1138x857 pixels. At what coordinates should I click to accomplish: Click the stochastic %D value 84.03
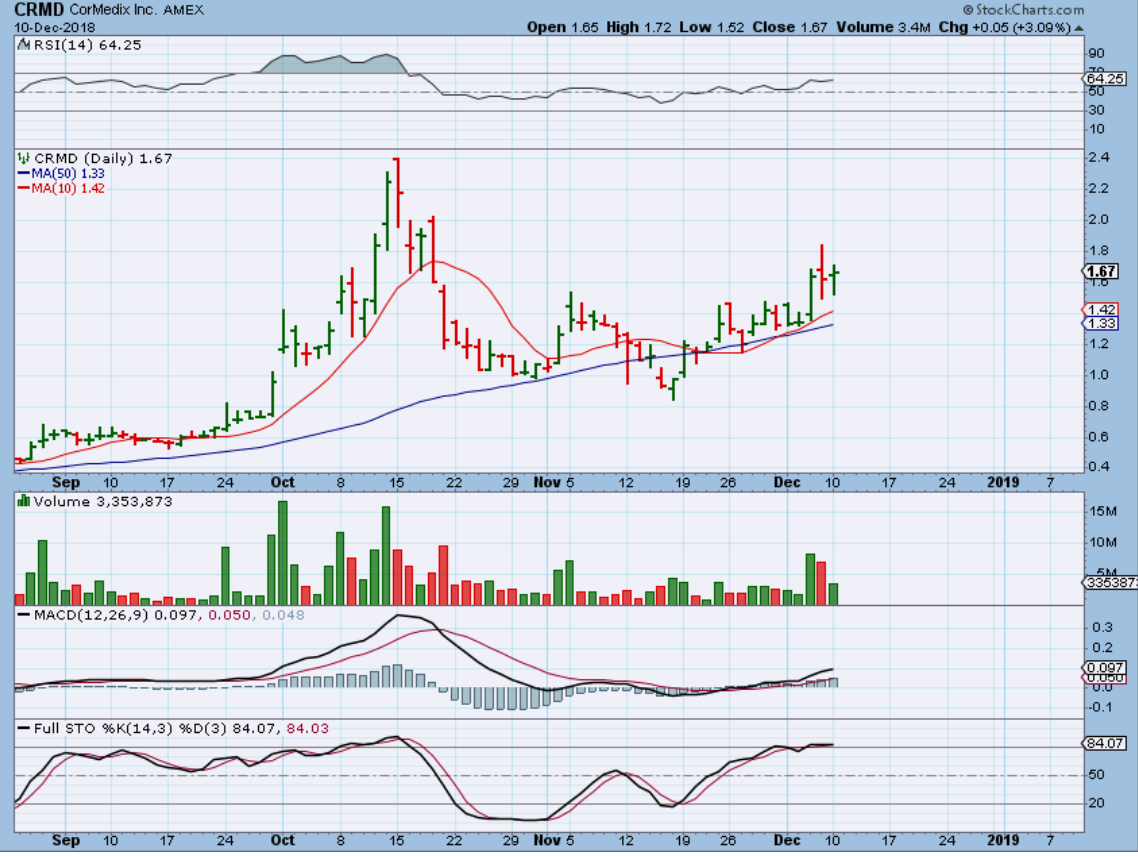point(307,729)
